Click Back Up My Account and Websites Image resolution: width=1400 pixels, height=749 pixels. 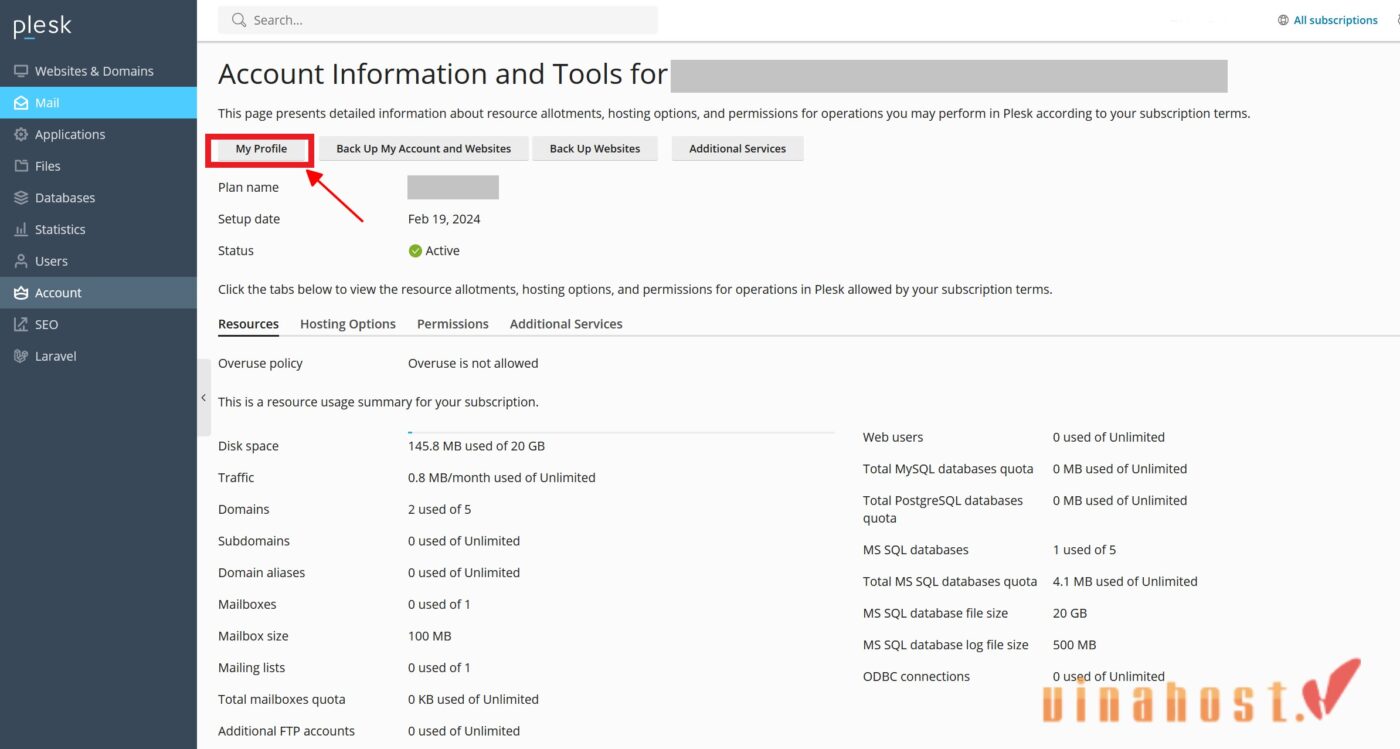pyautogui.click(x=423, y=149)
